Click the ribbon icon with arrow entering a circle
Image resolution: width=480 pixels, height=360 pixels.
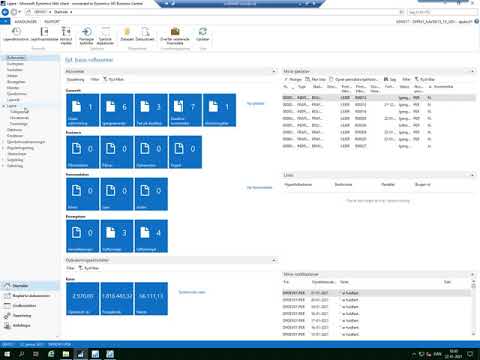pos(86,32)
